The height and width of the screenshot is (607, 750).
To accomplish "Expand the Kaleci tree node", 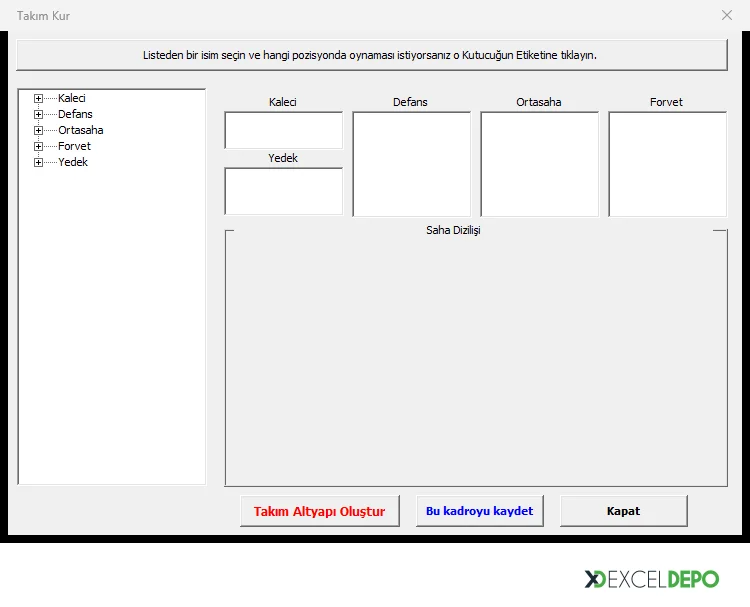I will [38, 99].
